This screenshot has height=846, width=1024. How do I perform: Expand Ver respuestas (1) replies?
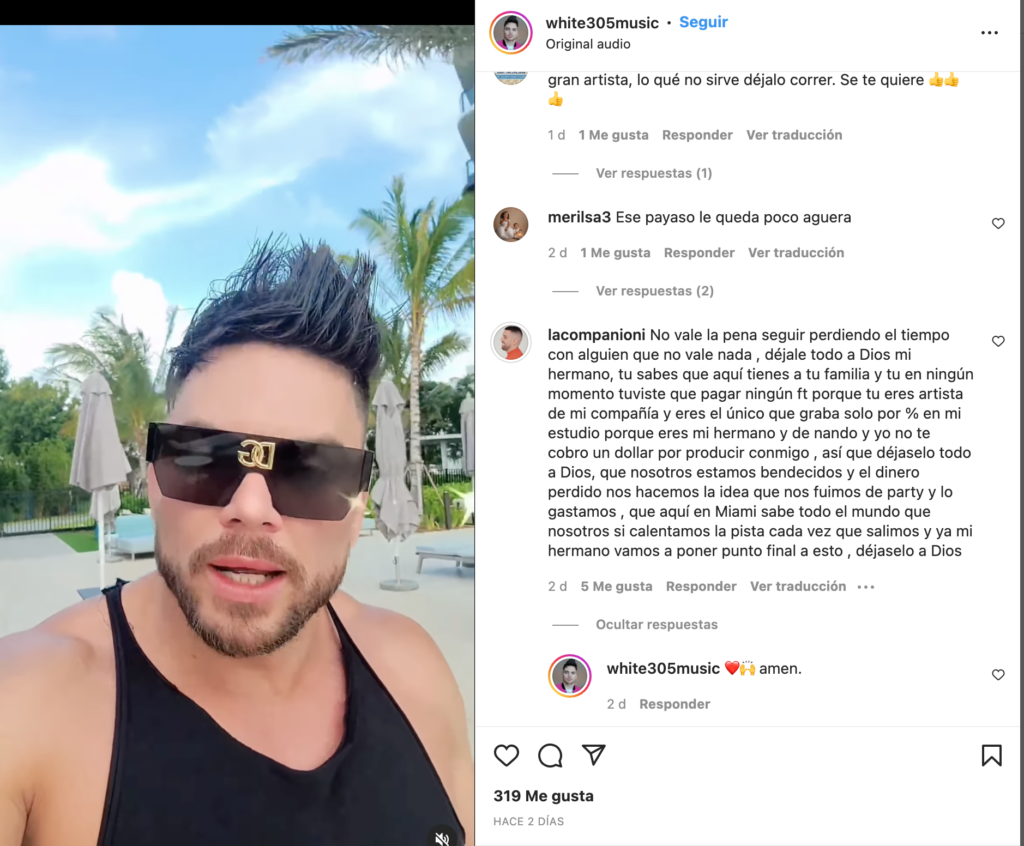pyautogui.click(x=654, y=173)
